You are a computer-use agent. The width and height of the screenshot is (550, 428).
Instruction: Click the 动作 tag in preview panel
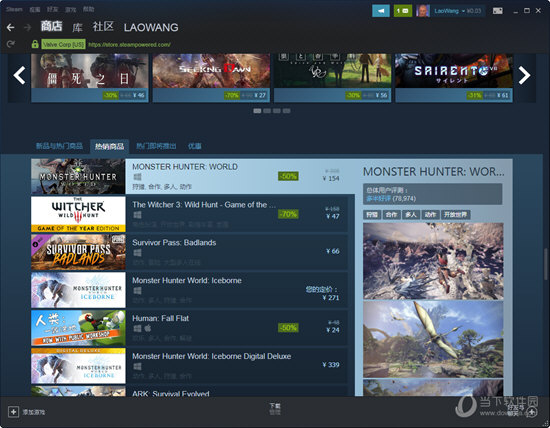[430, 215]
